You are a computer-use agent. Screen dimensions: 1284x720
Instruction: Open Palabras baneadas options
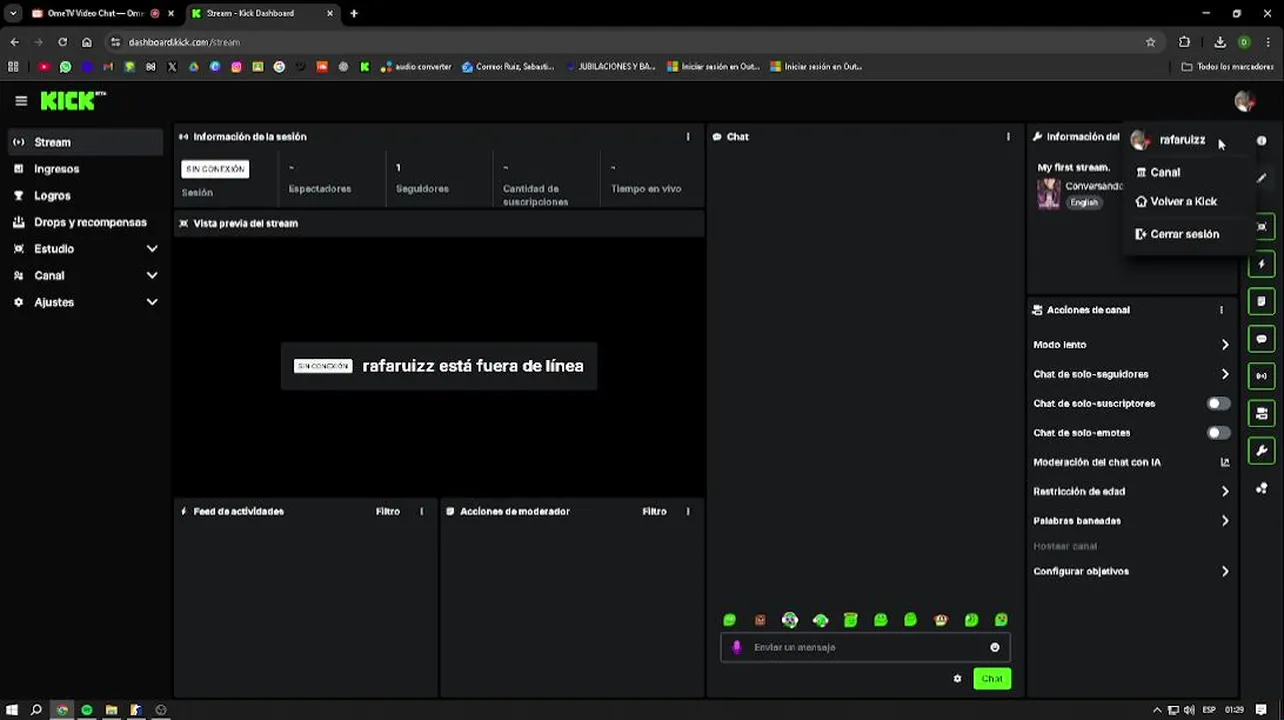(1131, 521)
